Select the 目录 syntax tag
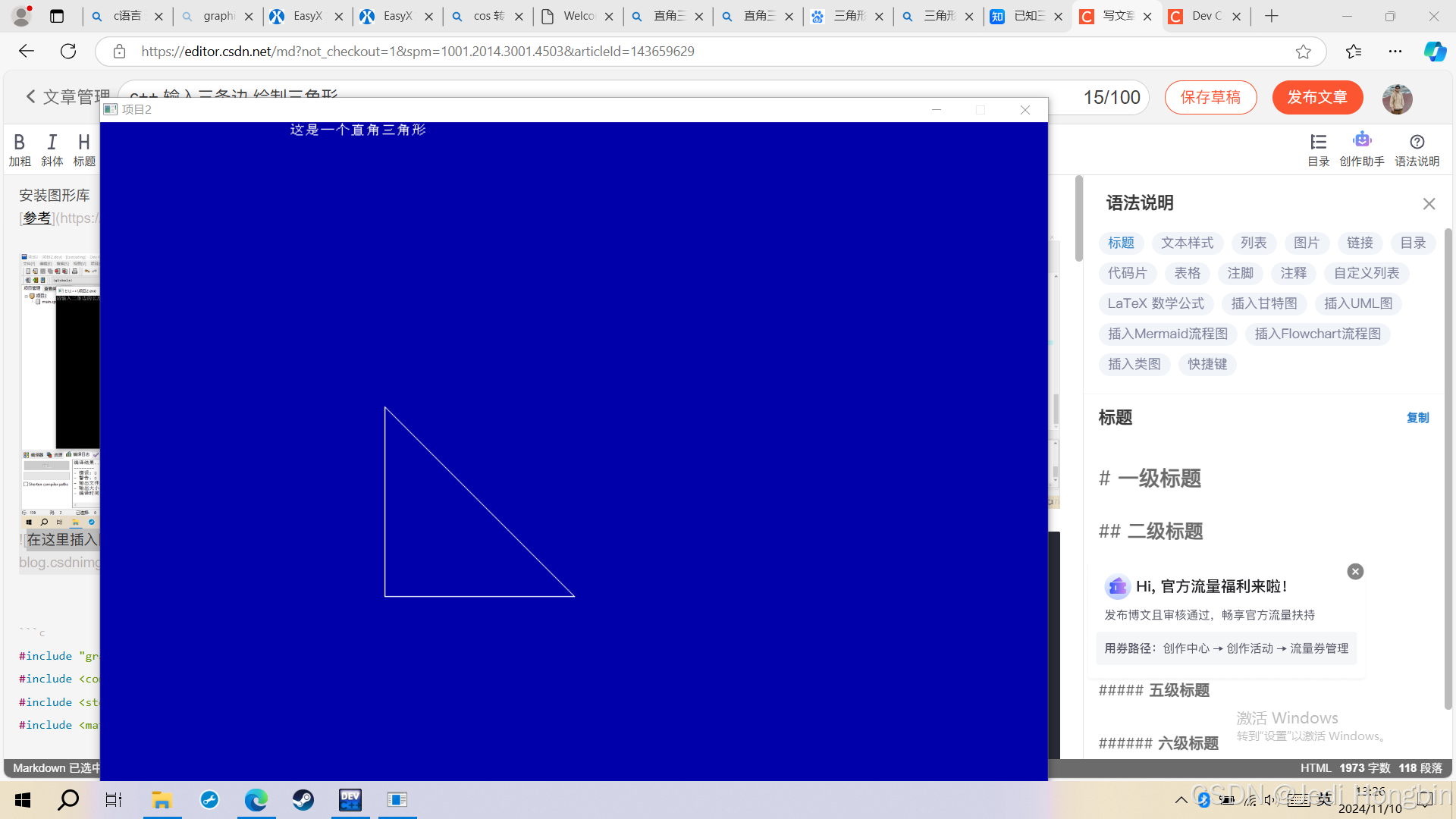This screenshot has height=819, width=1456. [1413, 243]
